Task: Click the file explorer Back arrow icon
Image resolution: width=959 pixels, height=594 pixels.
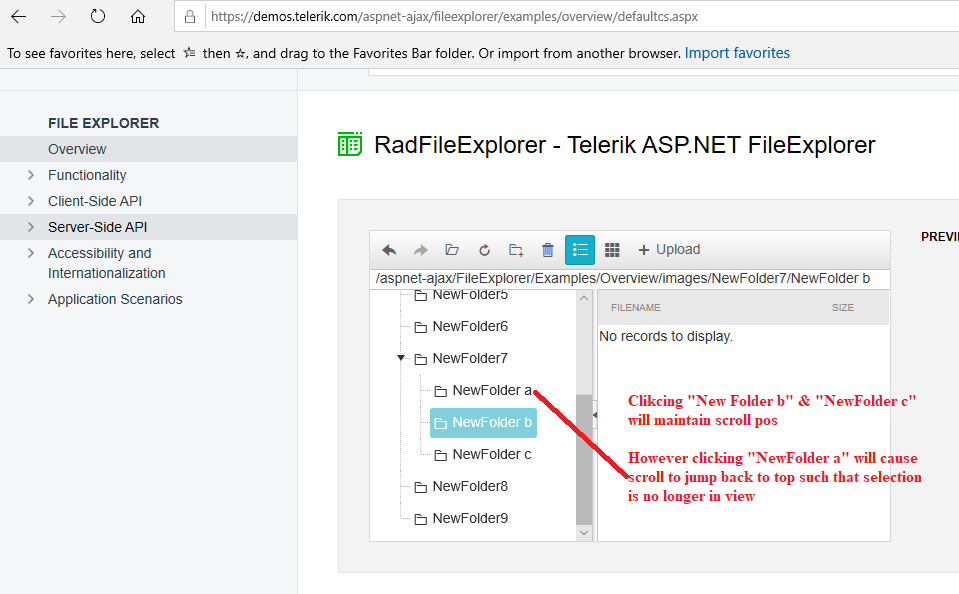Action: click(x=389, y=250)
